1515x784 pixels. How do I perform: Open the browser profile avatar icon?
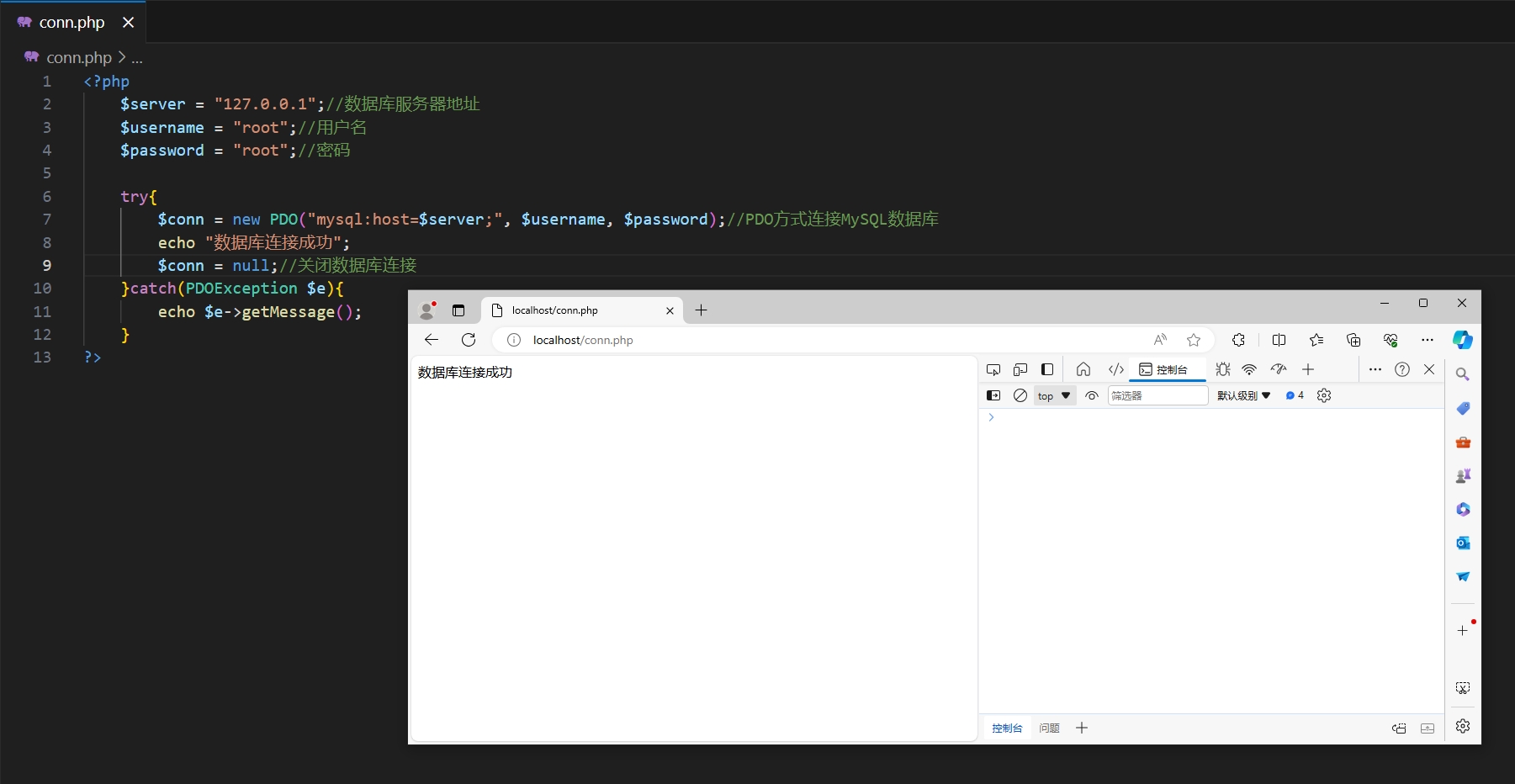pyautogui.click(x=427, y=310)
